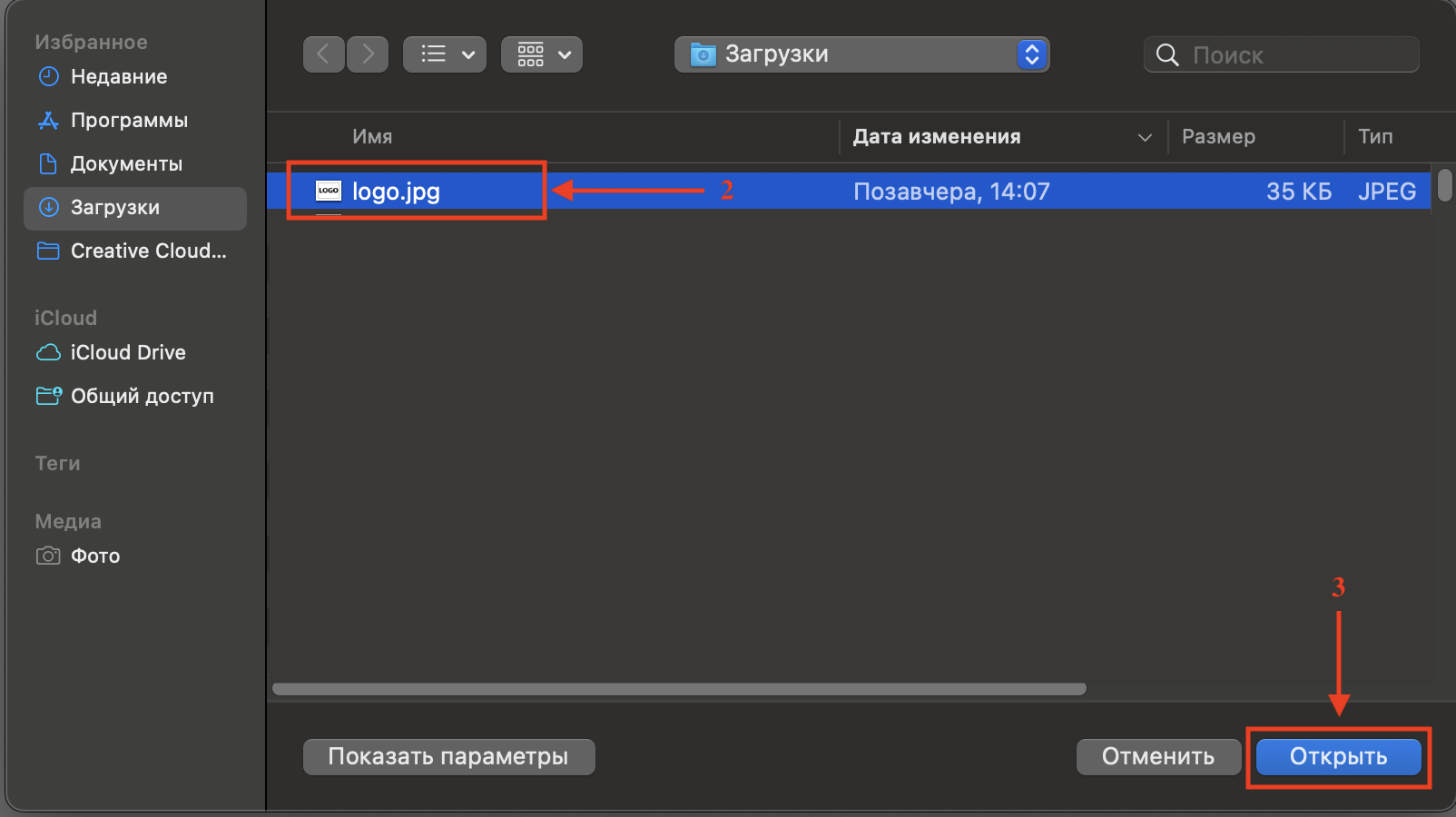This screenshot has height=817, width=1456.
Task: Click the iCloud section header
Action: click(65, 319)
